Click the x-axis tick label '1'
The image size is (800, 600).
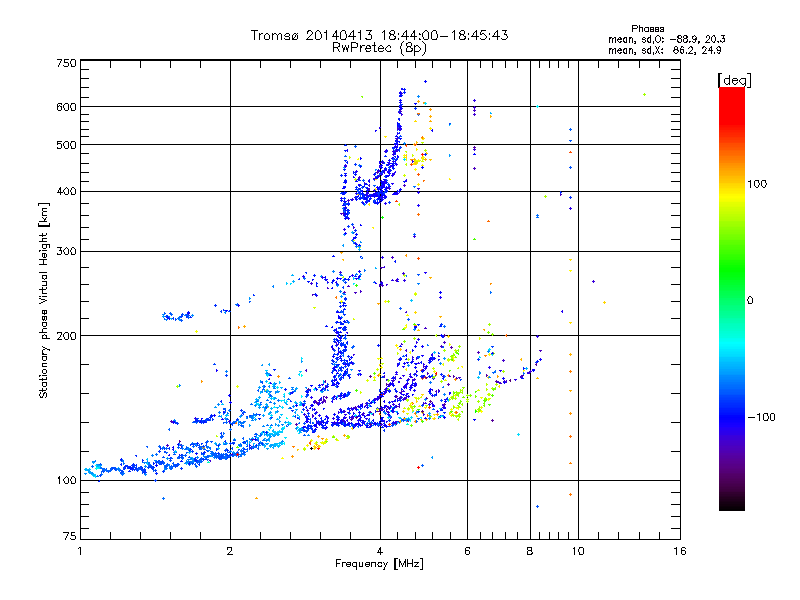click(81, 551)
